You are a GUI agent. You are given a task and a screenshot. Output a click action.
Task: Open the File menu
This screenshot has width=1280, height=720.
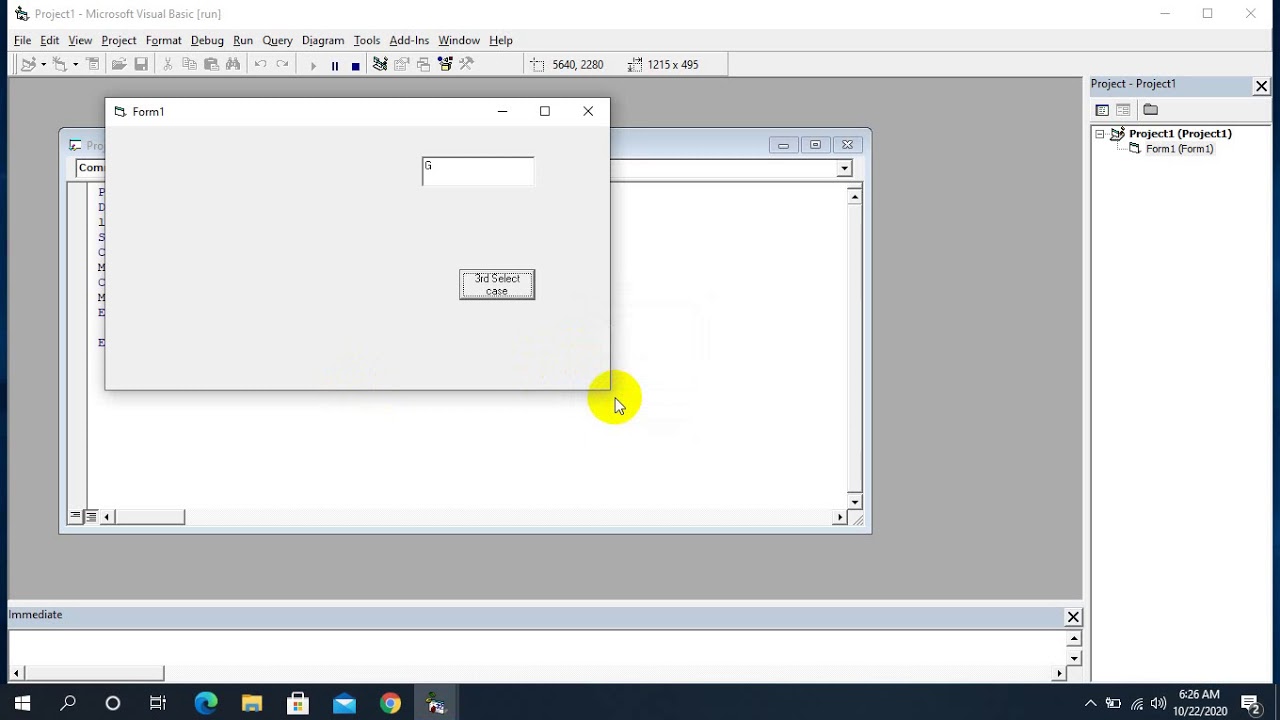click(x=23, y=40)
